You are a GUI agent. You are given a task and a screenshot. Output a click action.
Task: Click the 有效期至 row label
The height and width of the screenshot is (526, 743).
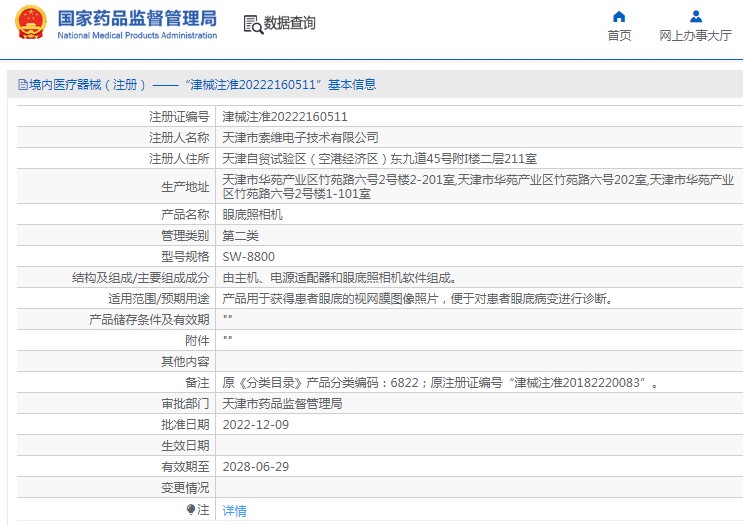tap(185, 467)
